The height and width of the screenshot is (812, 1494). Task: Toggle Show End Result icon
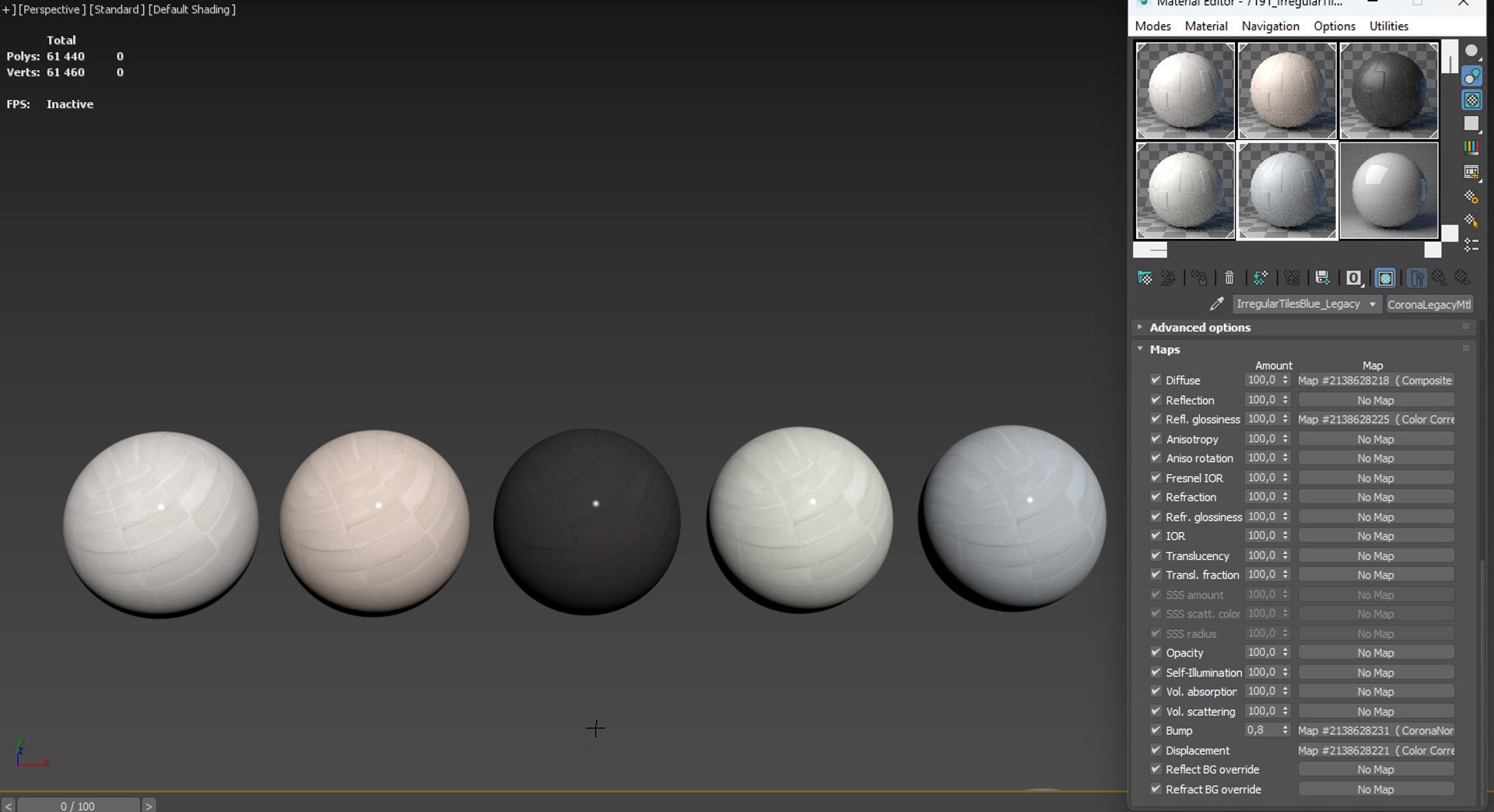[1417, 278]
